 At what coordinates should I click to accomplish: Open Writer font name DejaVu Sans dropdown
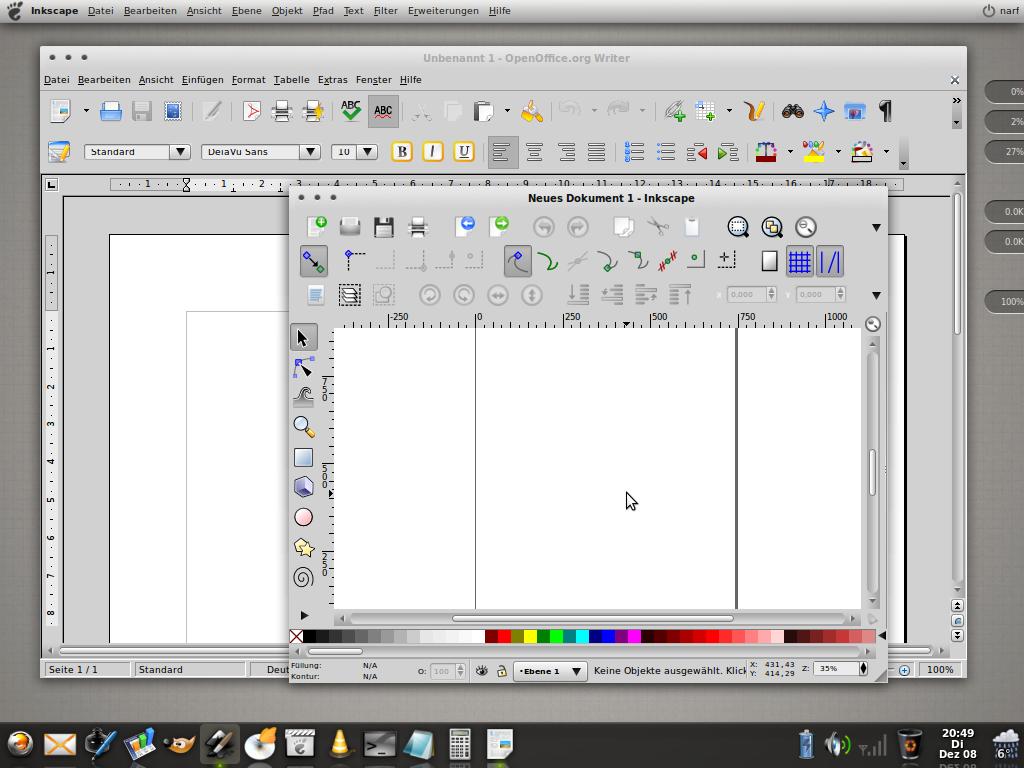310,152
